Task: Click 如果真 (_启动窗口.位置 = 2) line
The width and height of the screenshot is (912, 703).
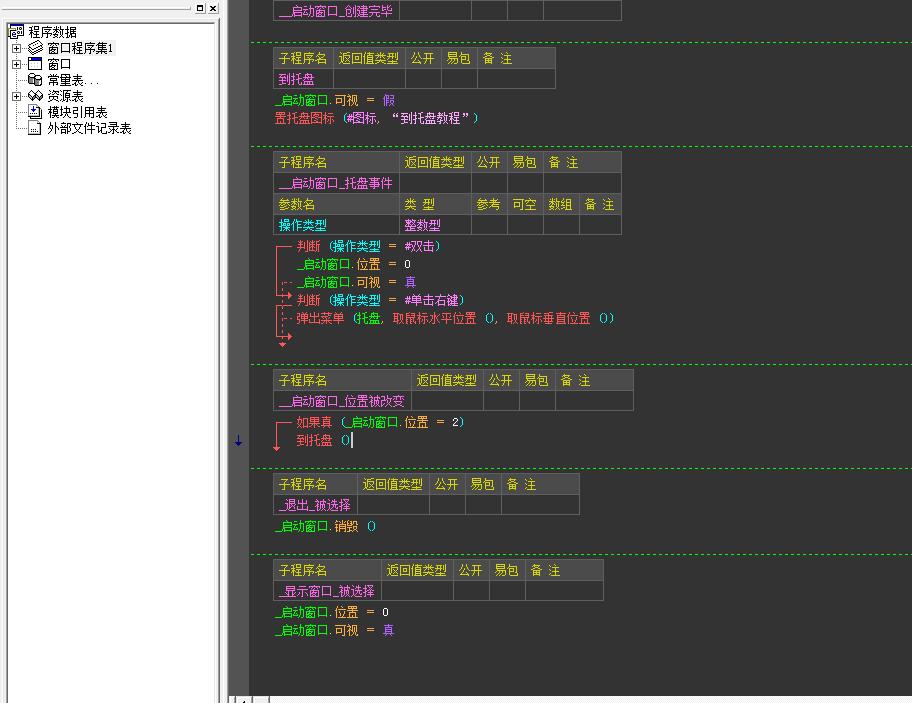Action: coord(380,422)
